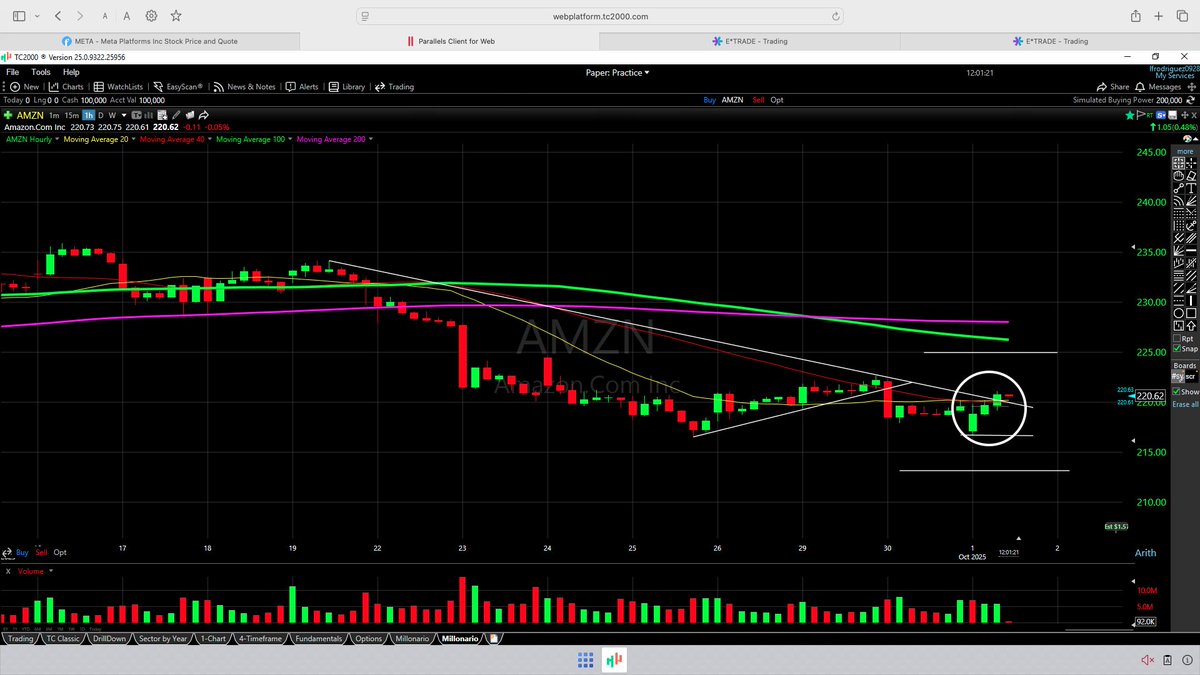
Task: Toggle the Show drawings checkbox
Action: [1178, 391]
